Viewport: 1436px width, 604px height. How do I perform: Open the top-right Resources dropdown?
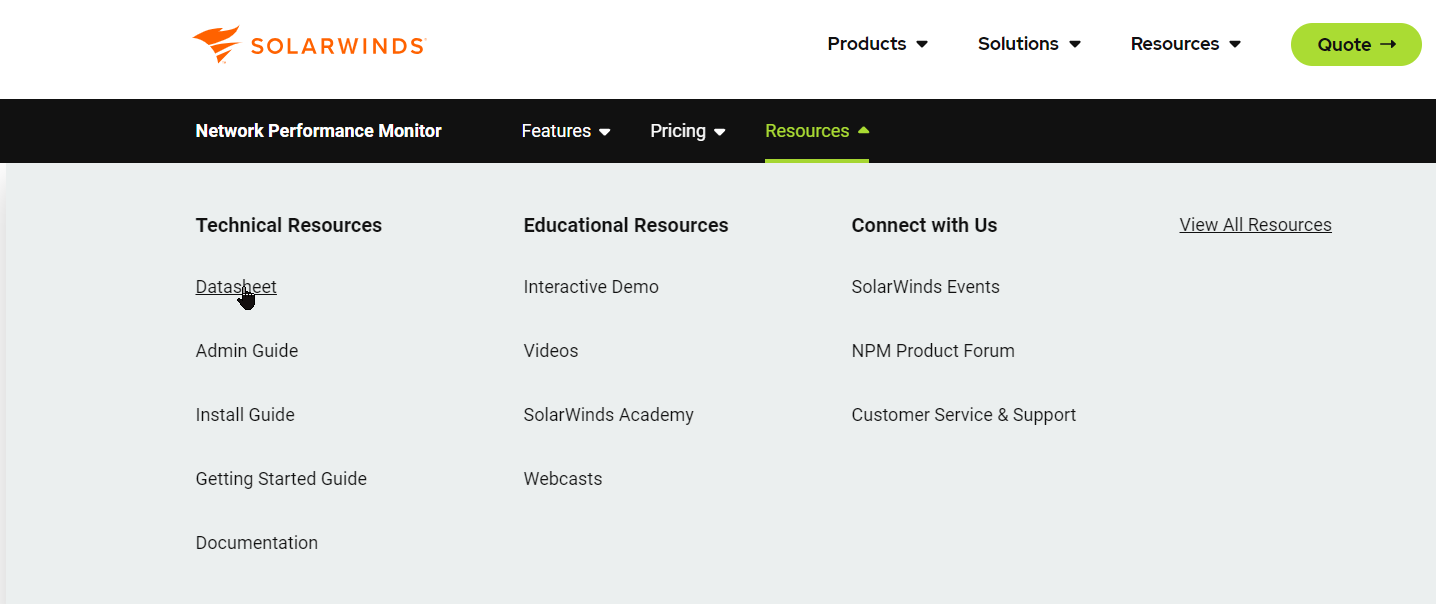[1185, 44]
